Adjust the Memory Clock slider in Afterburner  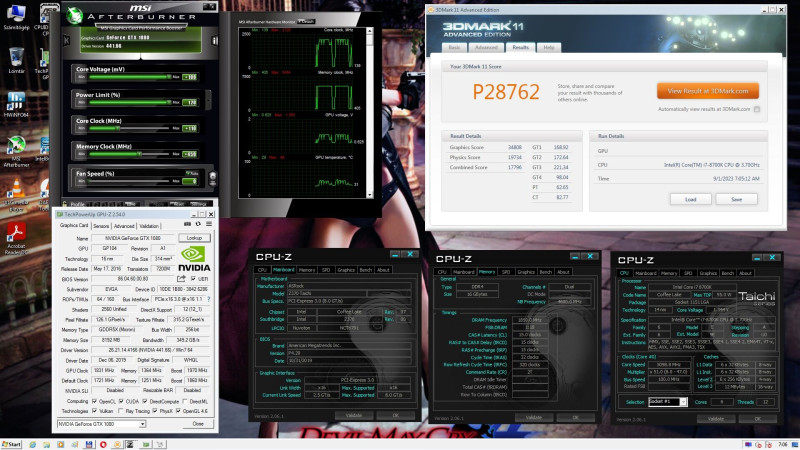coord(131,154)
